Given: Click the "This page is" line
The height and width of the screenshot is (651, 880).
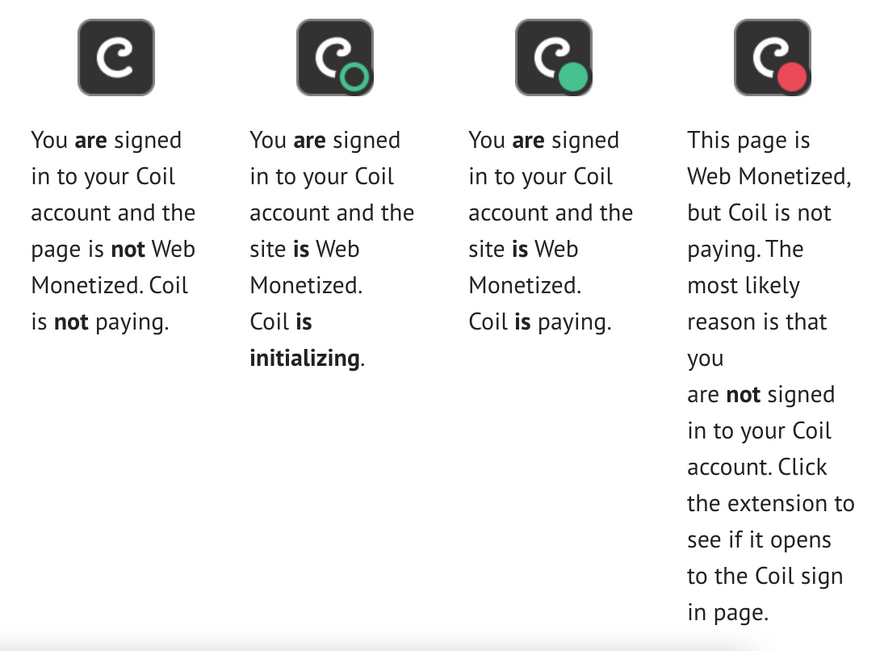Looking at the screenshot, I should click(x=748, y=140).
